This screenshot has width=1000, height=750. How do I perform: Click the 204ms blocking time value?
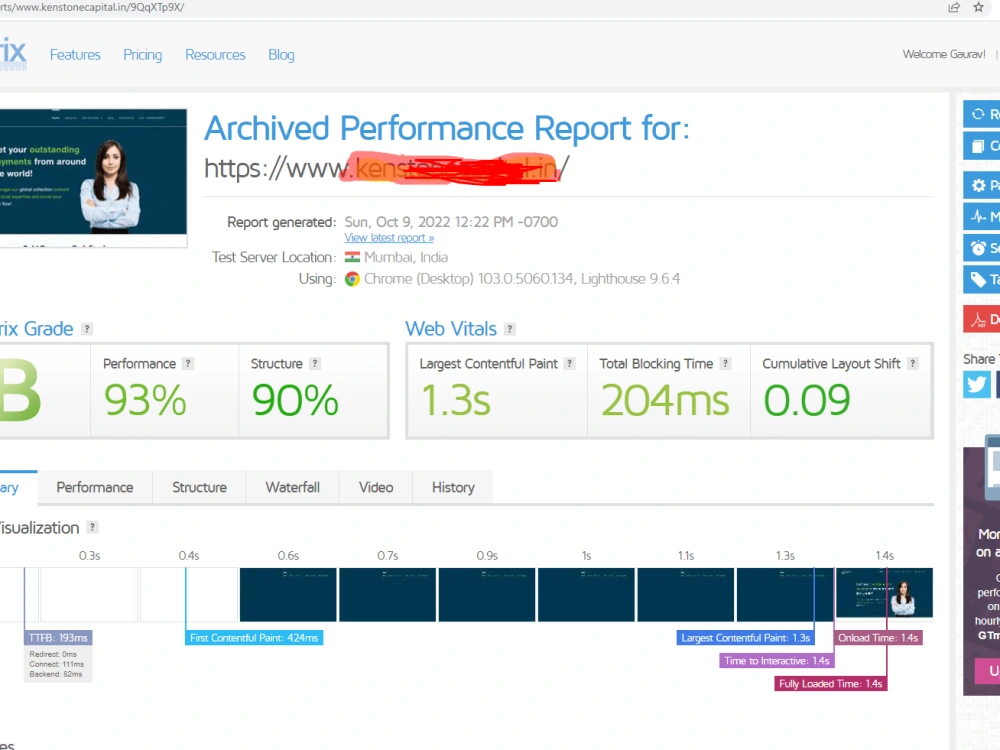pyautogui.click(x=665, y=401)
